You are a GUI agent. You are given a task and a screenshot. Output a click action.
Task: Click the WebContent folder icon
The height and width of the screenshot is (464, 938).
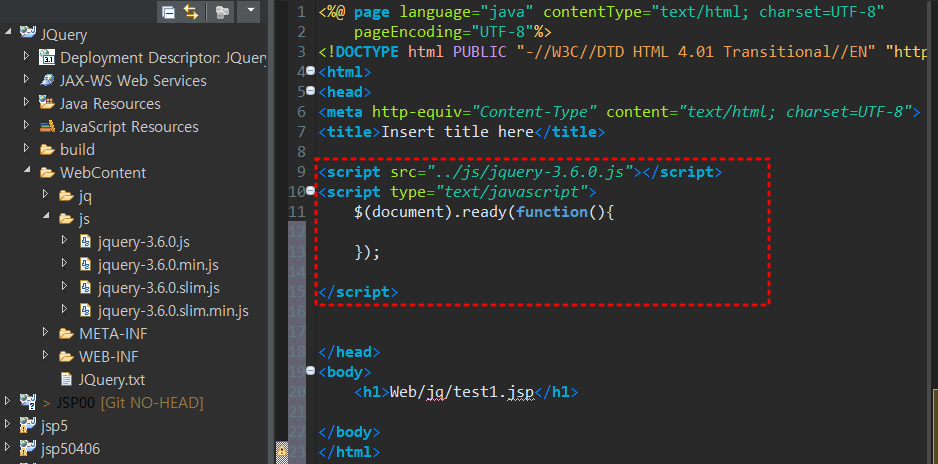click(47, 173)
